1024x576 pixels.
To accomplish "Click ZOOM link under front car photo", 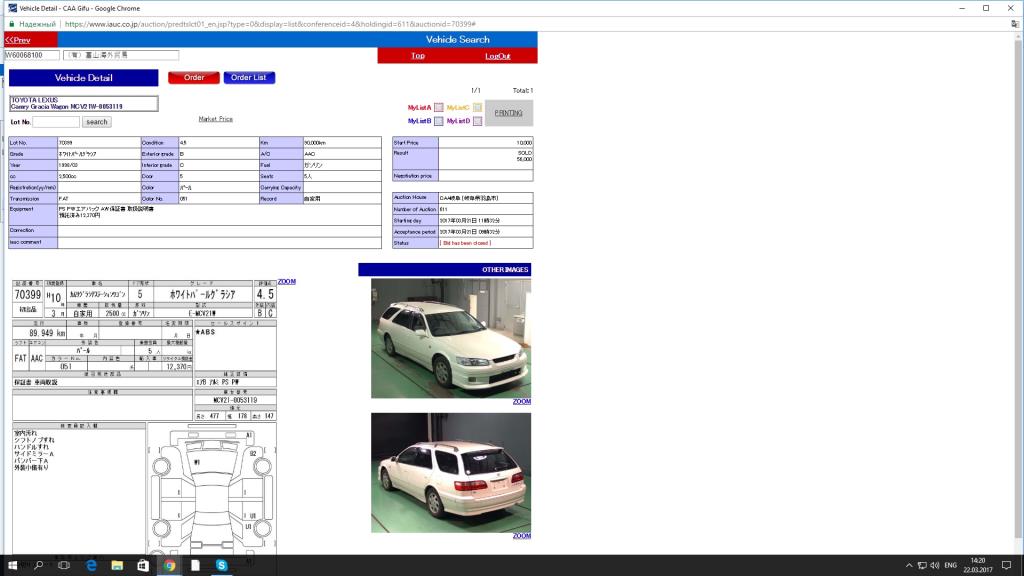I will [522, 402].
